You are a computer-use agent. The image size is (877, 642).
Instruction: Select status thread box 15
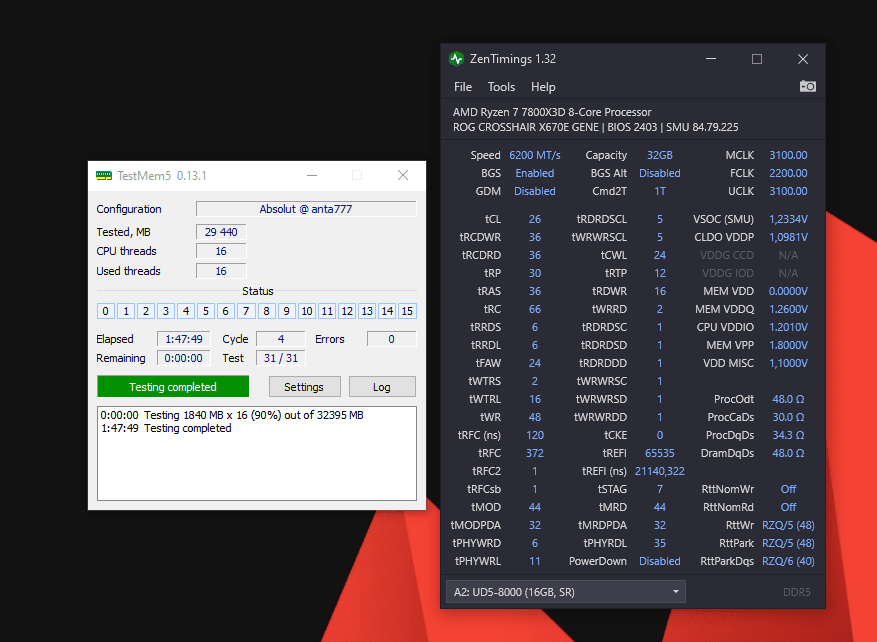tap(407, 311)
